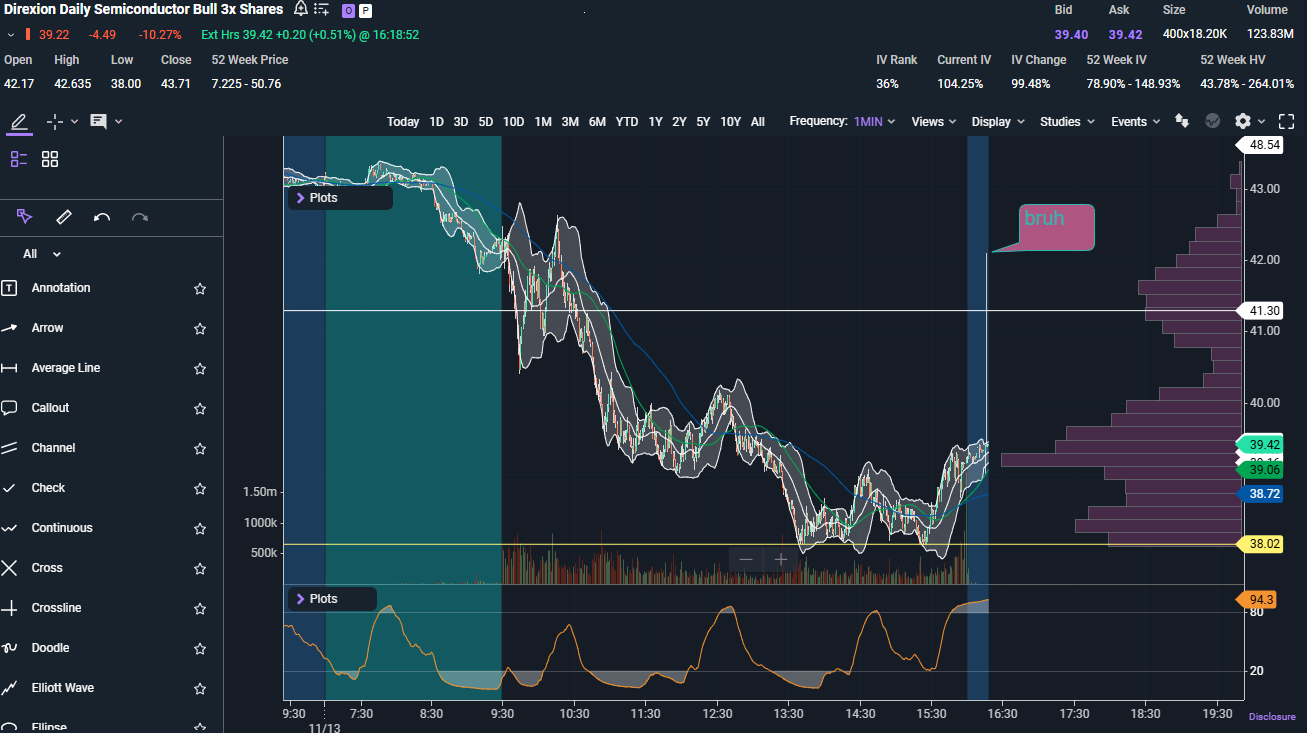Select the Cross drawing tool
This screenshot has width=1307, height=733.
coord(47,568)
